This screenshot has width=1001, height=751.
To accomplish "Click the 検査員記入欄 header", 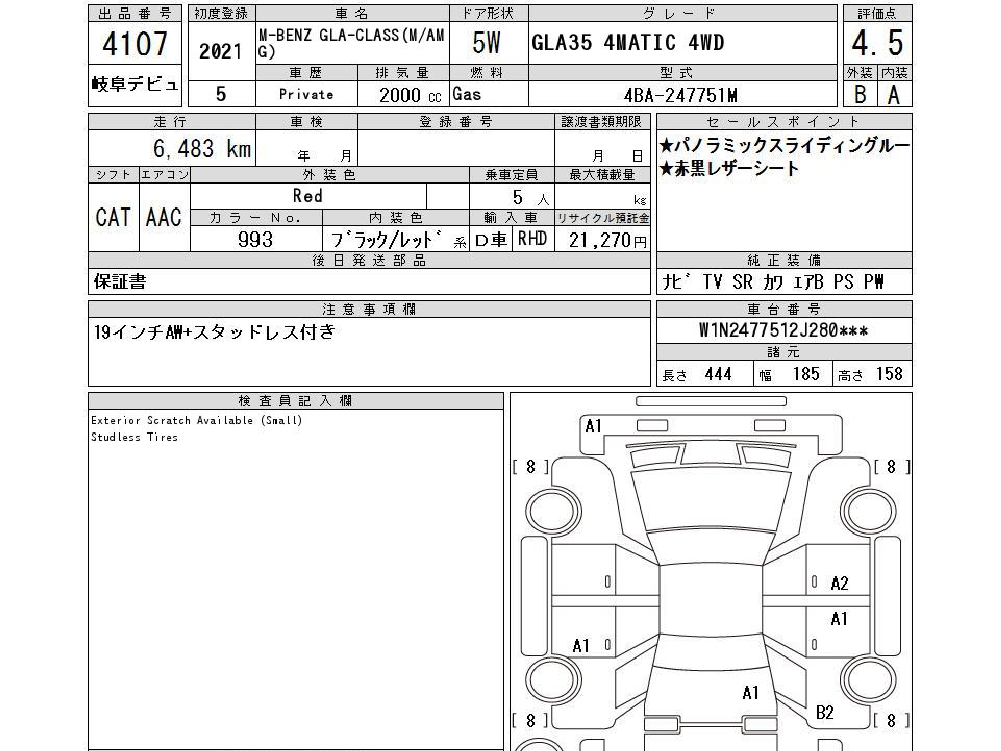I will [x=296, y=401].
